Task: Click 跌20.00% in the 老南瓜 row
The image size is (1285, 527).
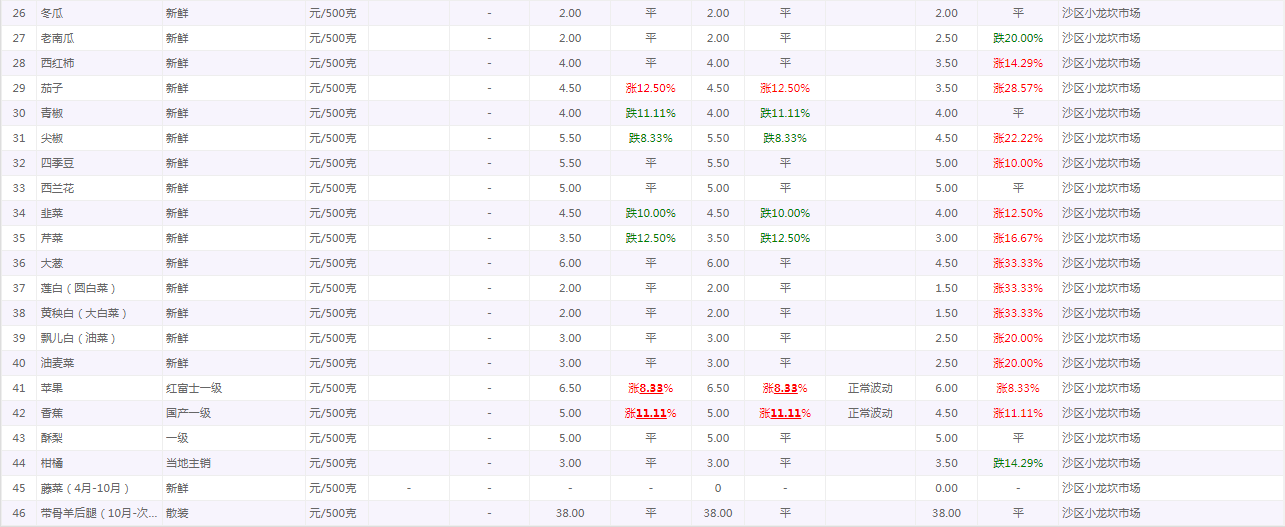Action: (1017, 38)
